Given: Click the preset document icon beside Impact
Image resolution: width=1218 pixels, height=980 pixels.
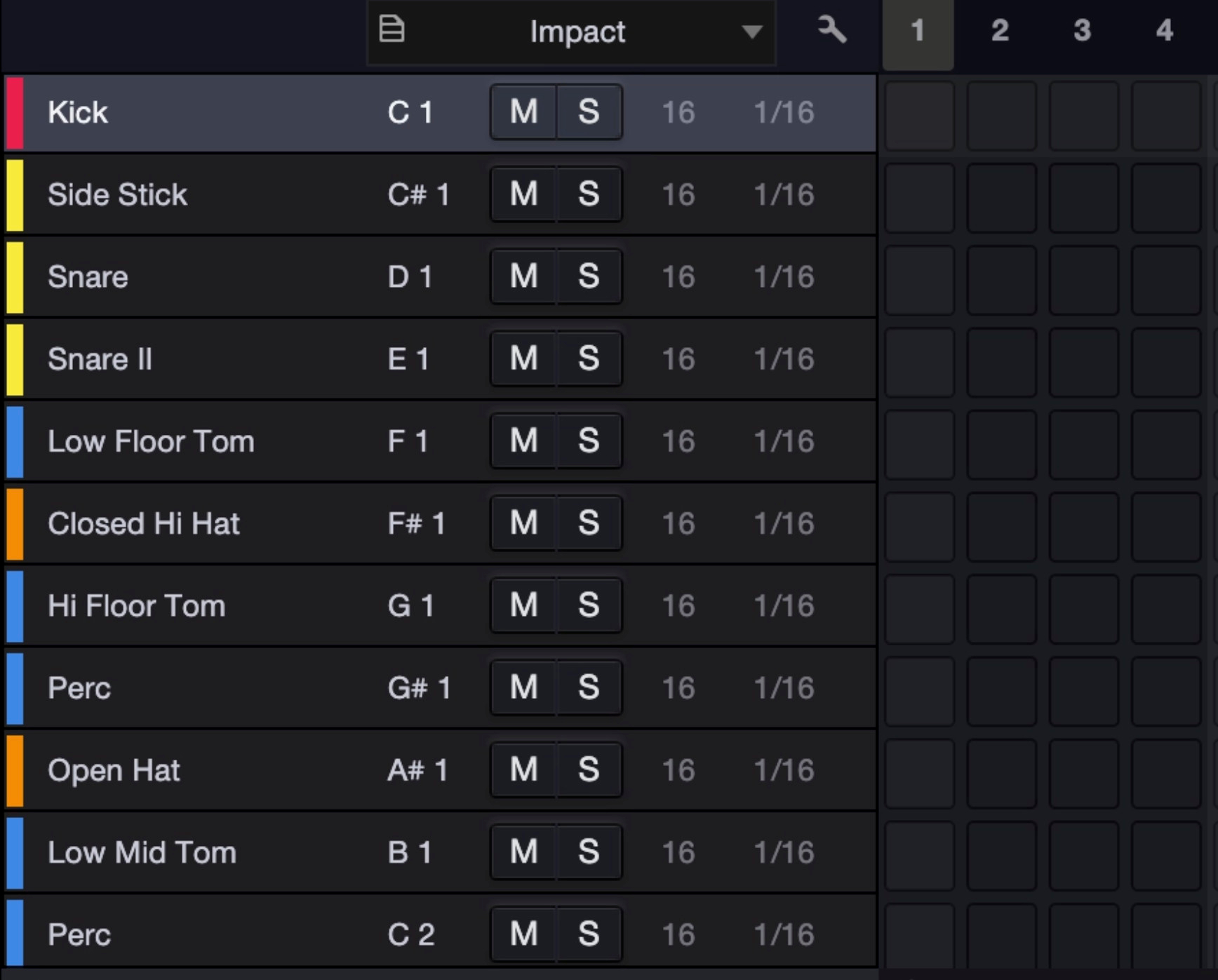Looking at the screenshot, I should 391,30.
